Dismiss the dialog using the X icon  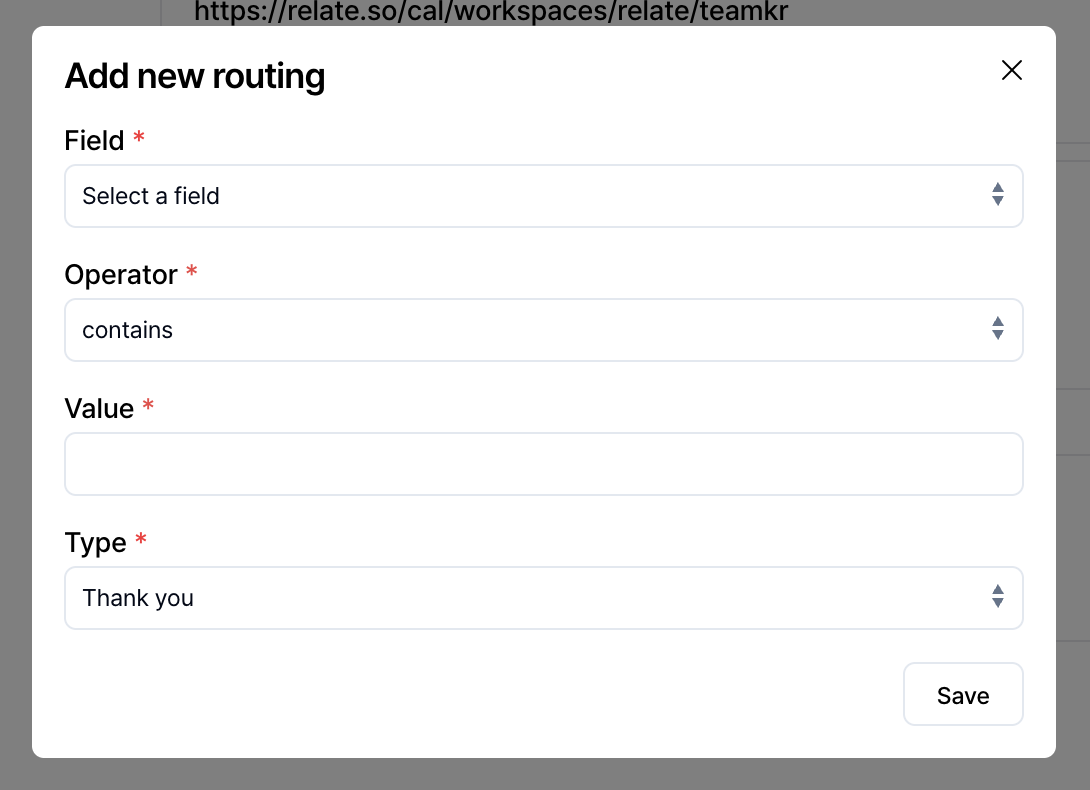click(x=1012, y=71)
